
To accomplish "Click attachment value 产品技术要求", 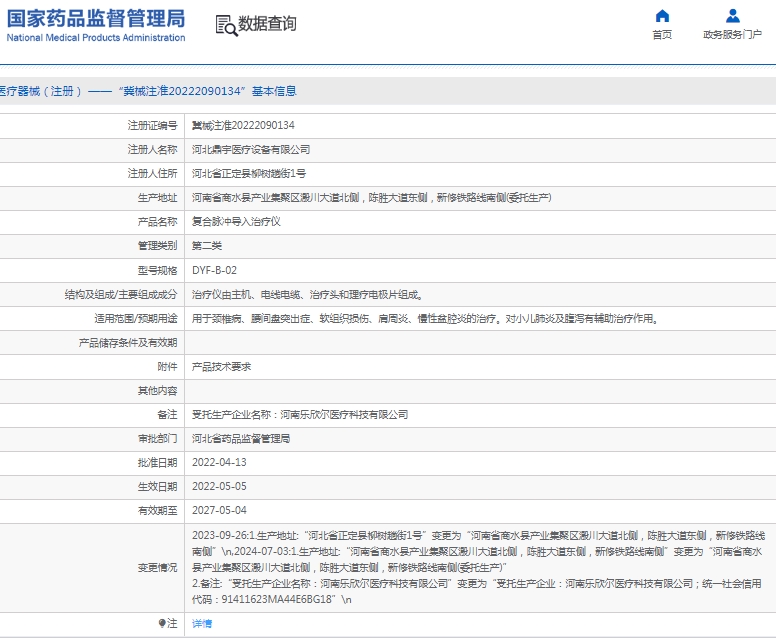I will [221, 367].
